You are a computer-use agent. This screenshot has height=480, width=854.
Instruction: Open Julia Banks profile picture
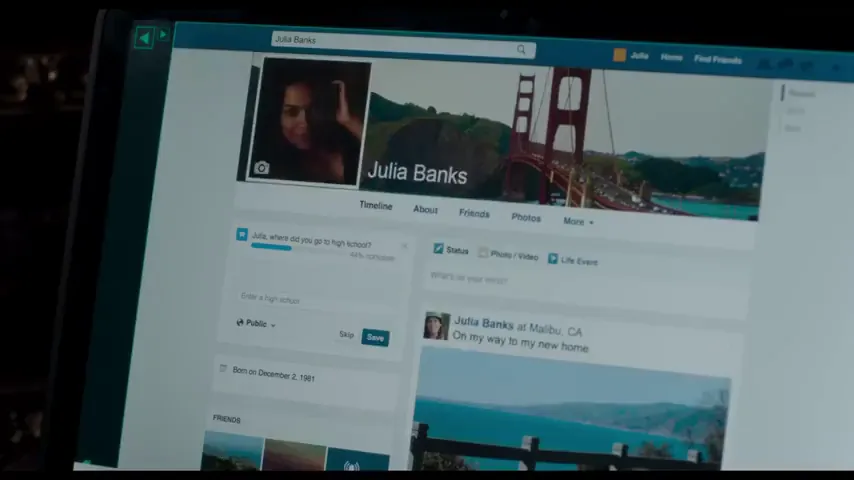pos(308,122)
